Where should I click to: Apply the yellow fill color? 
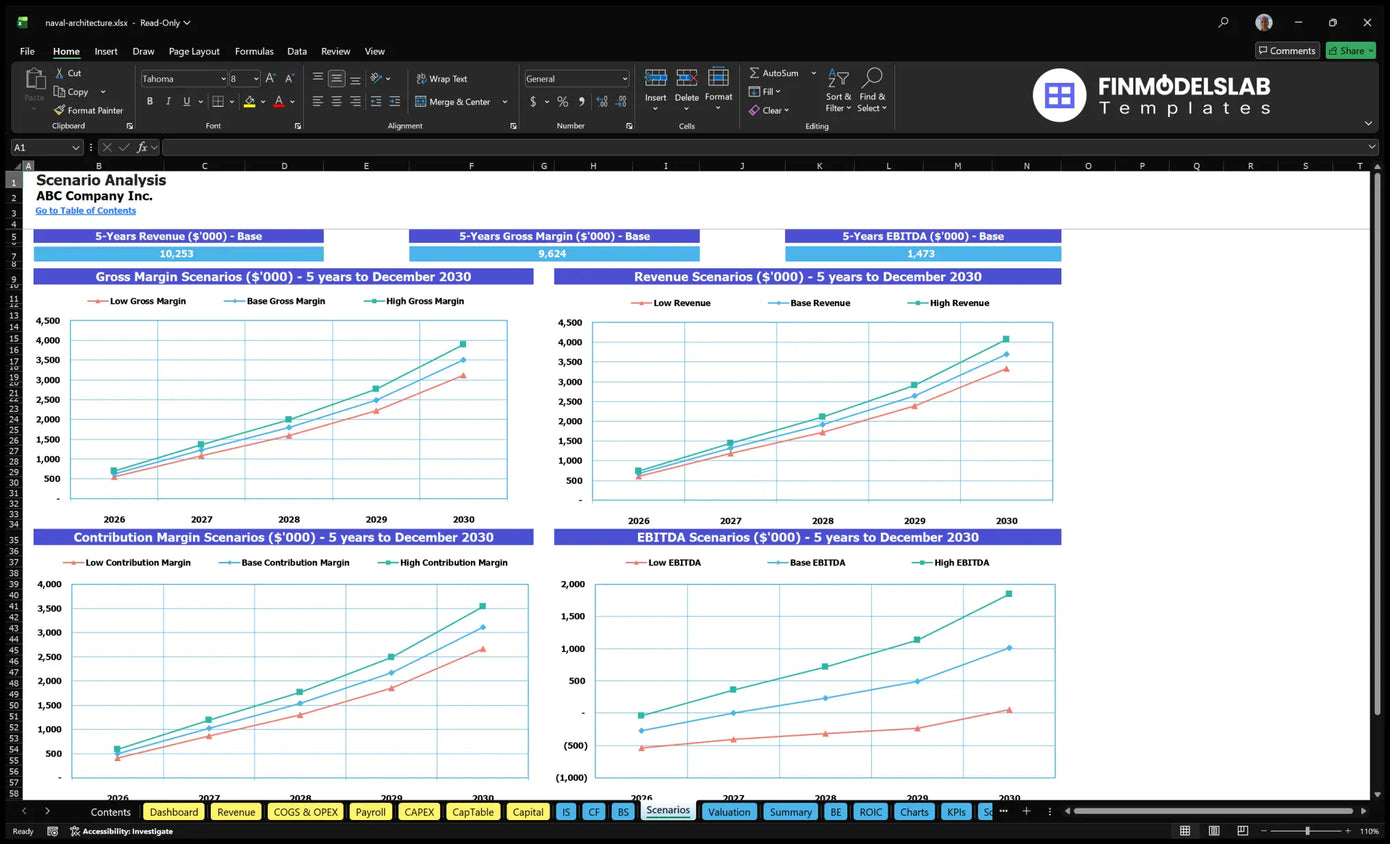pos(249,101)
